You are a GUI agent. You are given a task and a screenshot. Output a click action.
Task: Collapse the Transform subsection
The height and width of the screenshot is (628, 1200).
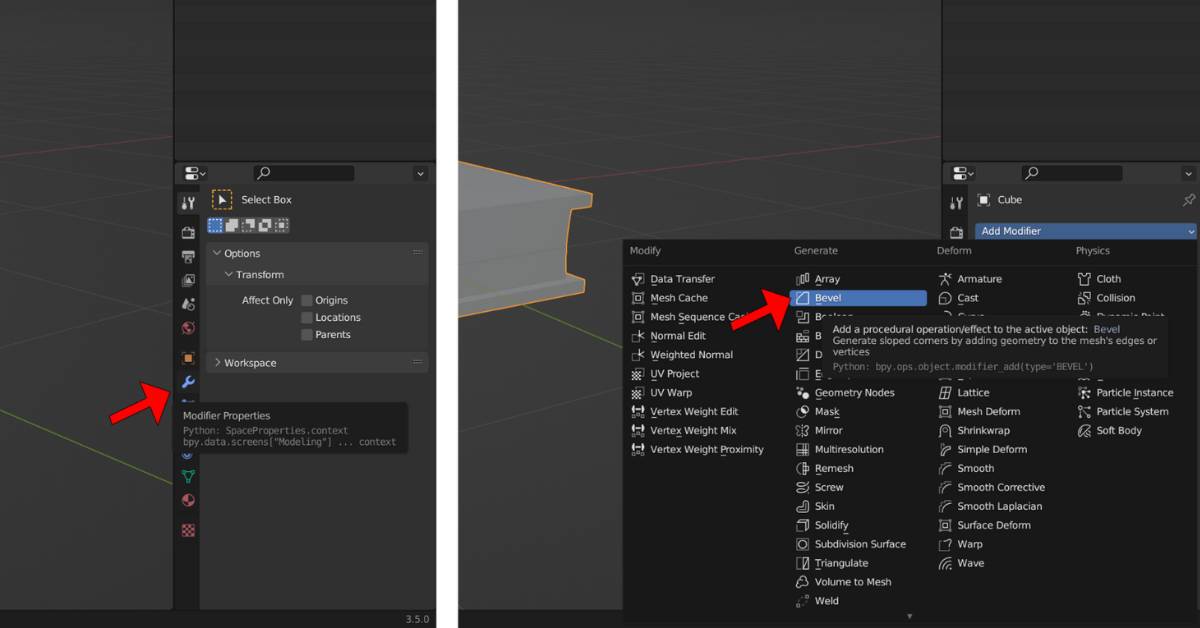(x=262, y=274)
